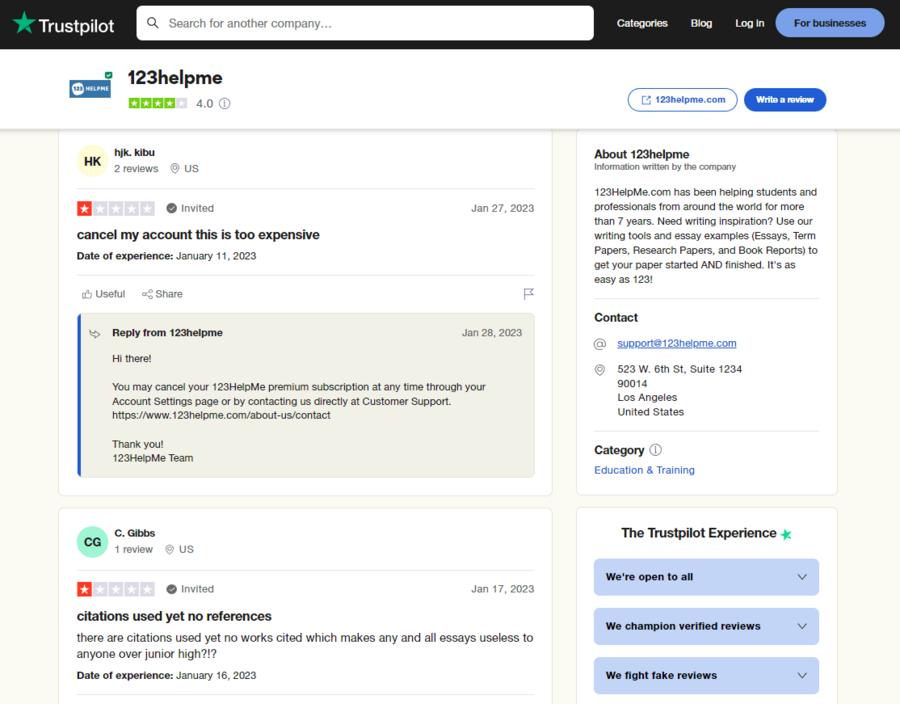
Task: Open the 123helpme company logo
Action: pos(90,88)
